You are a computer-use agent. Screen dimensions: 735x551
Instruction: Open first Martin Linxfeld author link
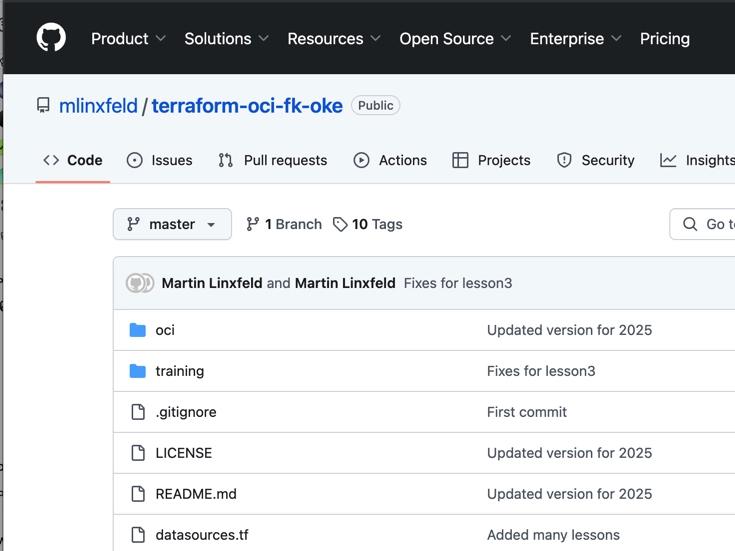pos(212,283)
